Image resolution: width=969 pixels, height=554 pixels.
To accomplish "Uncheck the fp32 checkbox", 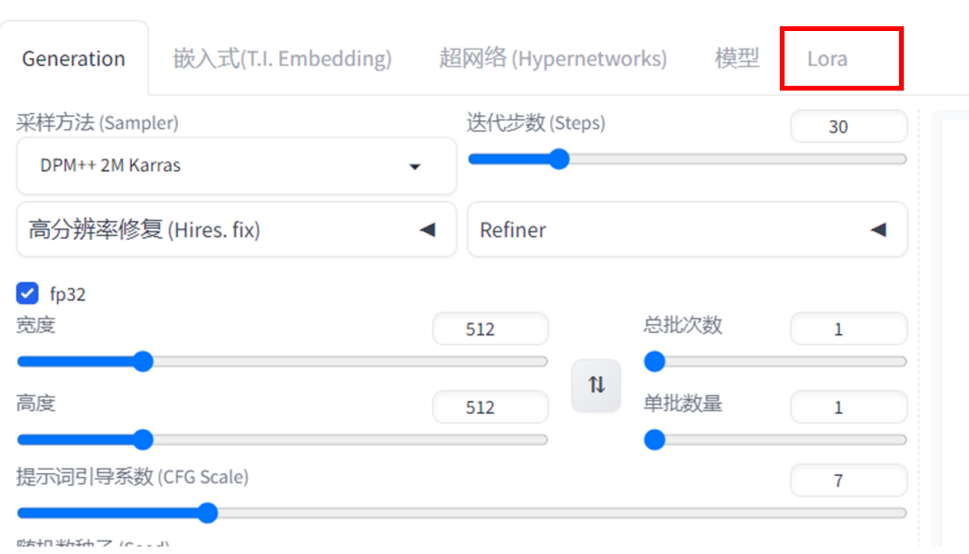I will pyautogui.click(x=28, y=293).
